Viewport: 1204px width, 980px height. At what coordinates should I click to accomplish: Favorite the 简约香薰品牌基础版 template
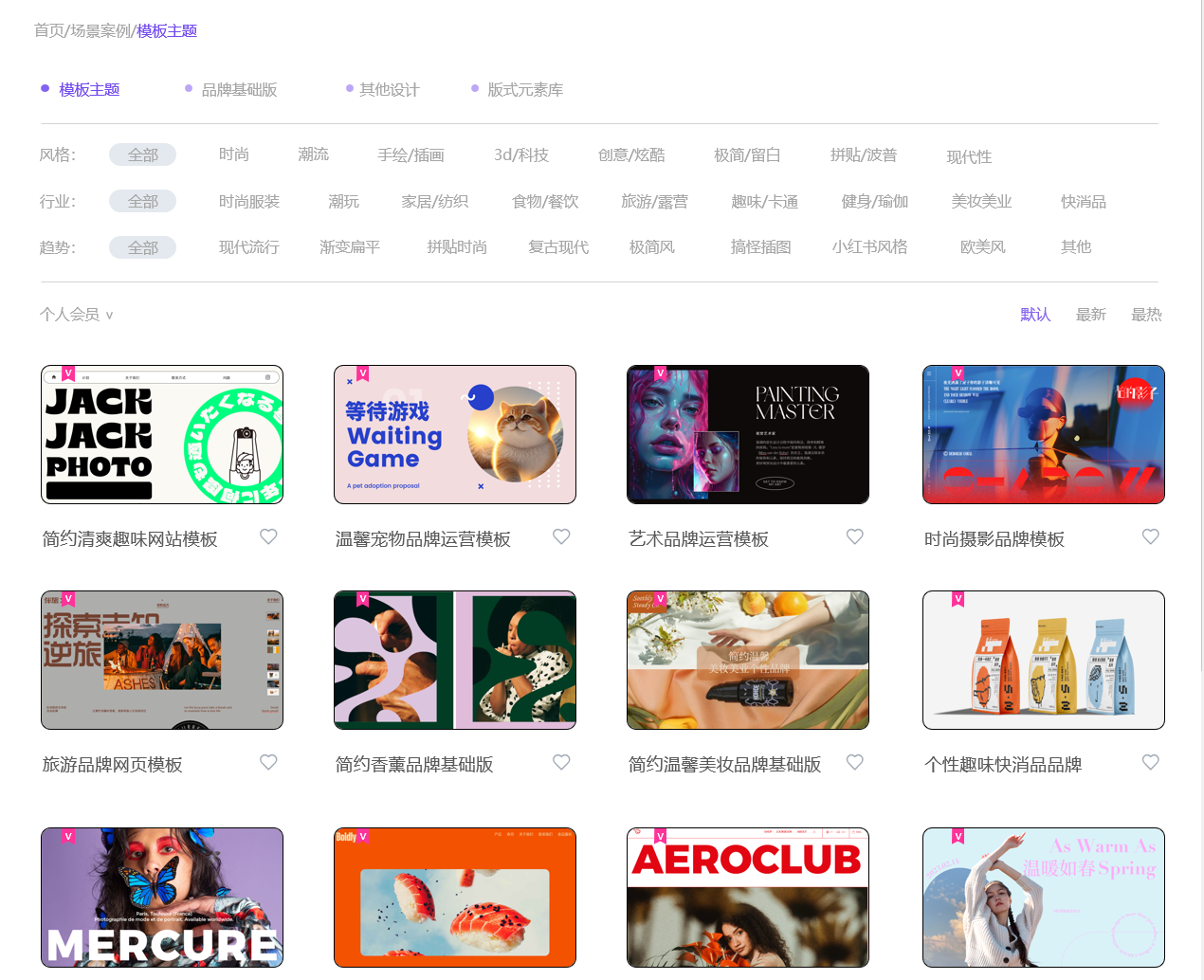click(x=561, y=762)
